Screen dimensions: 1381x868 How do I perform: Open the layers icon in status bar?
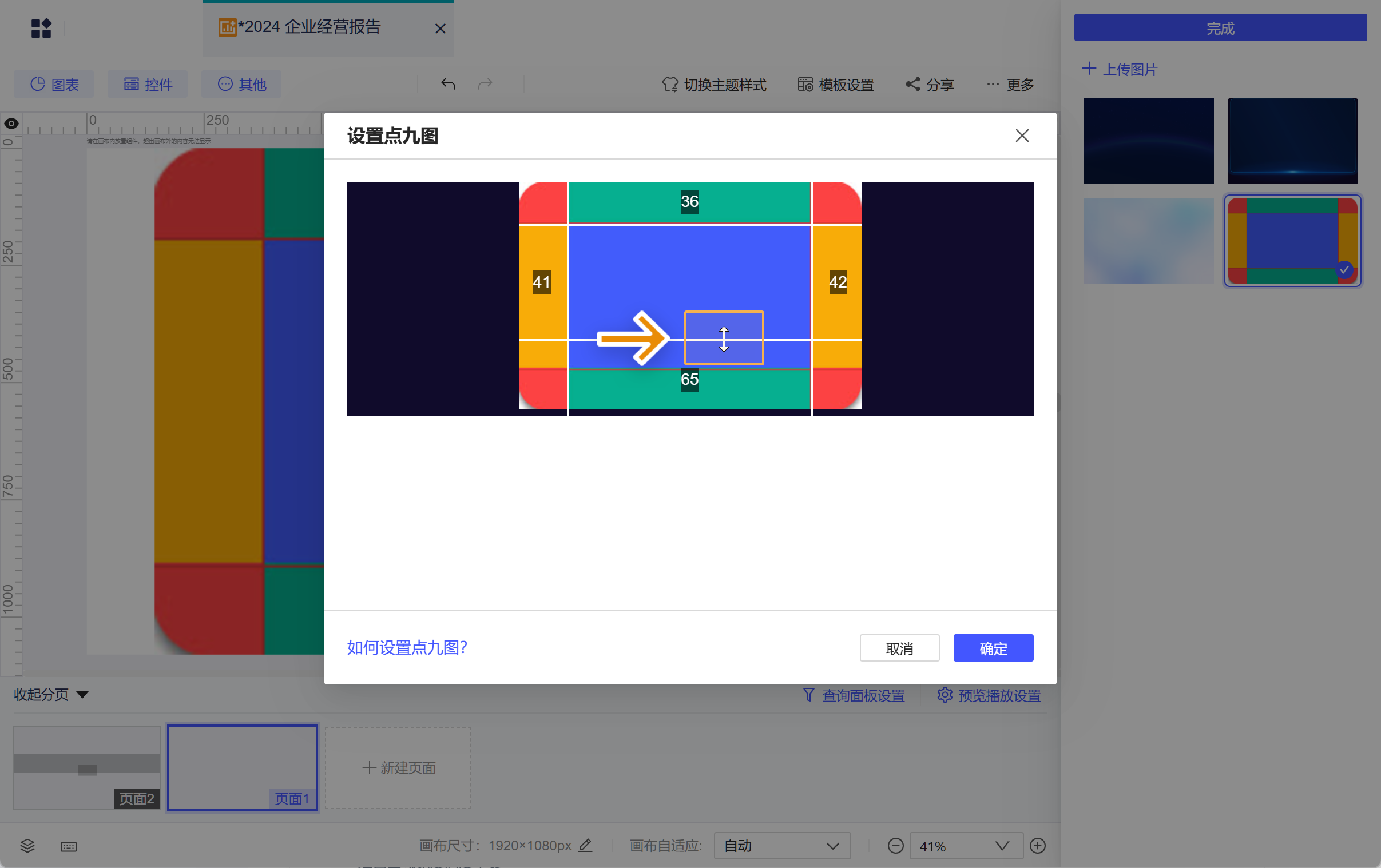tap(27, 846)
